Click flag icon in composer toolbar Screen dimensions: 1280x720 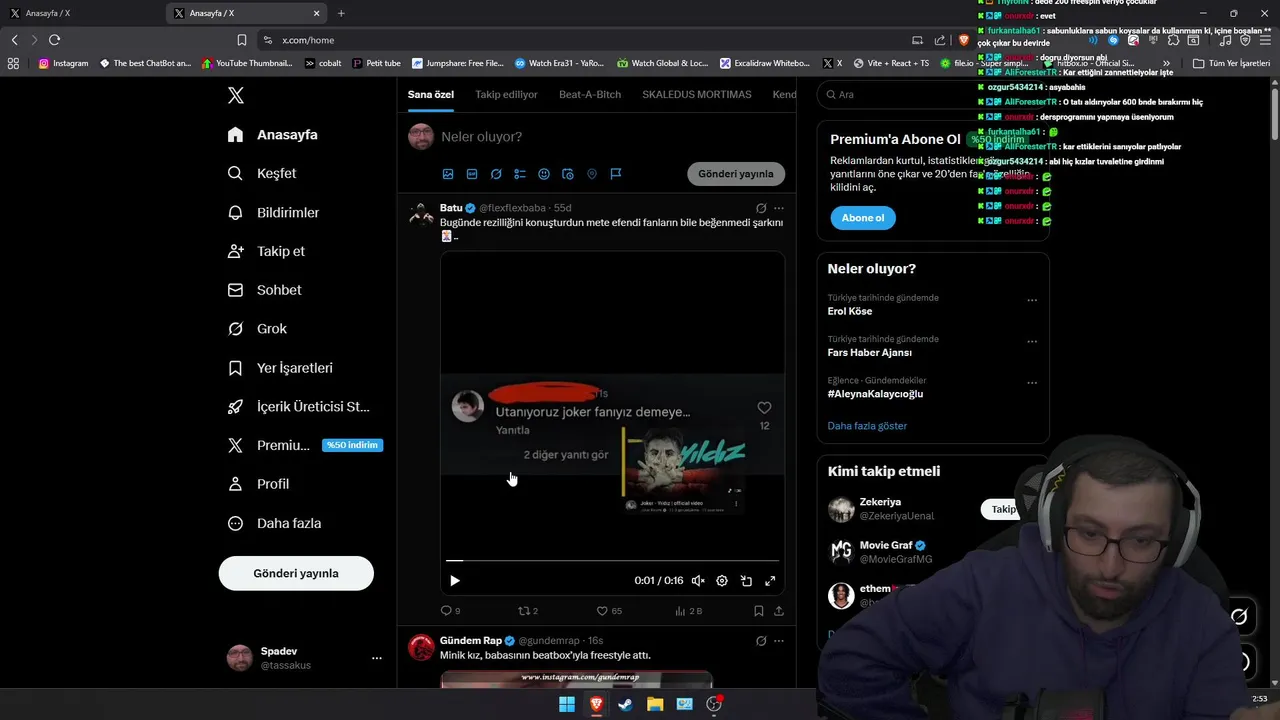(616, 174)
